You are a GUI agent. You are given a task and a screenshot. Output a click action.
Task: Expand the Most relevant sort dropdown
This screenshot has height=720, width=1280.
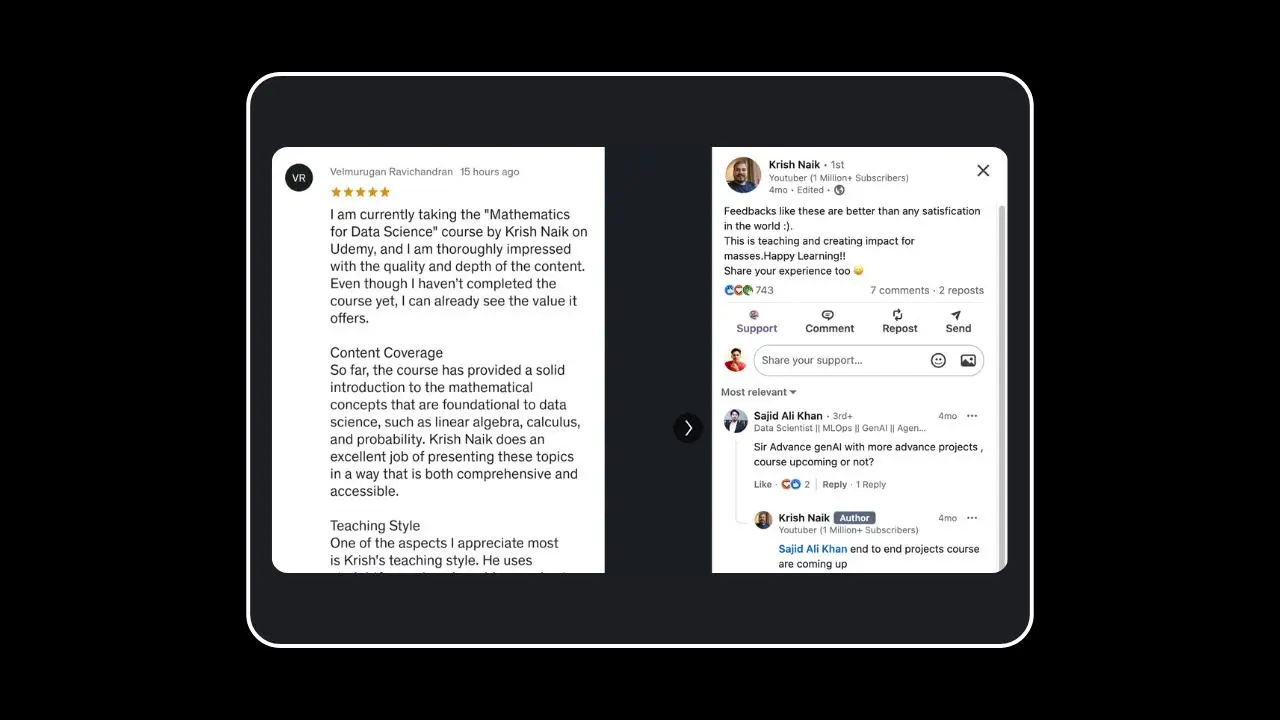[x=759, y=392]
